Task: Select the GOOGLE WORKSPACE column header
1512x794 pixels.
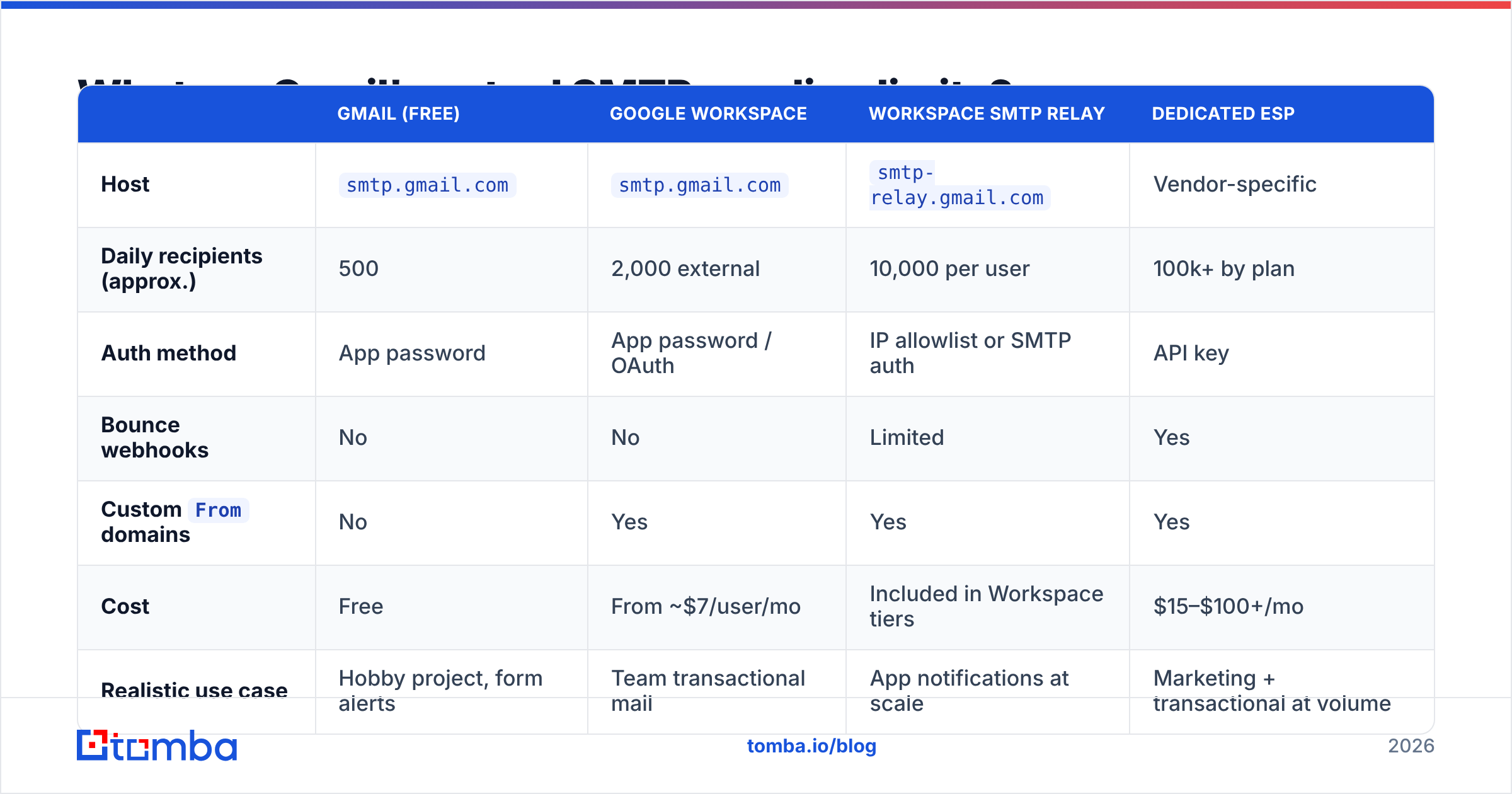Action: 708,113
